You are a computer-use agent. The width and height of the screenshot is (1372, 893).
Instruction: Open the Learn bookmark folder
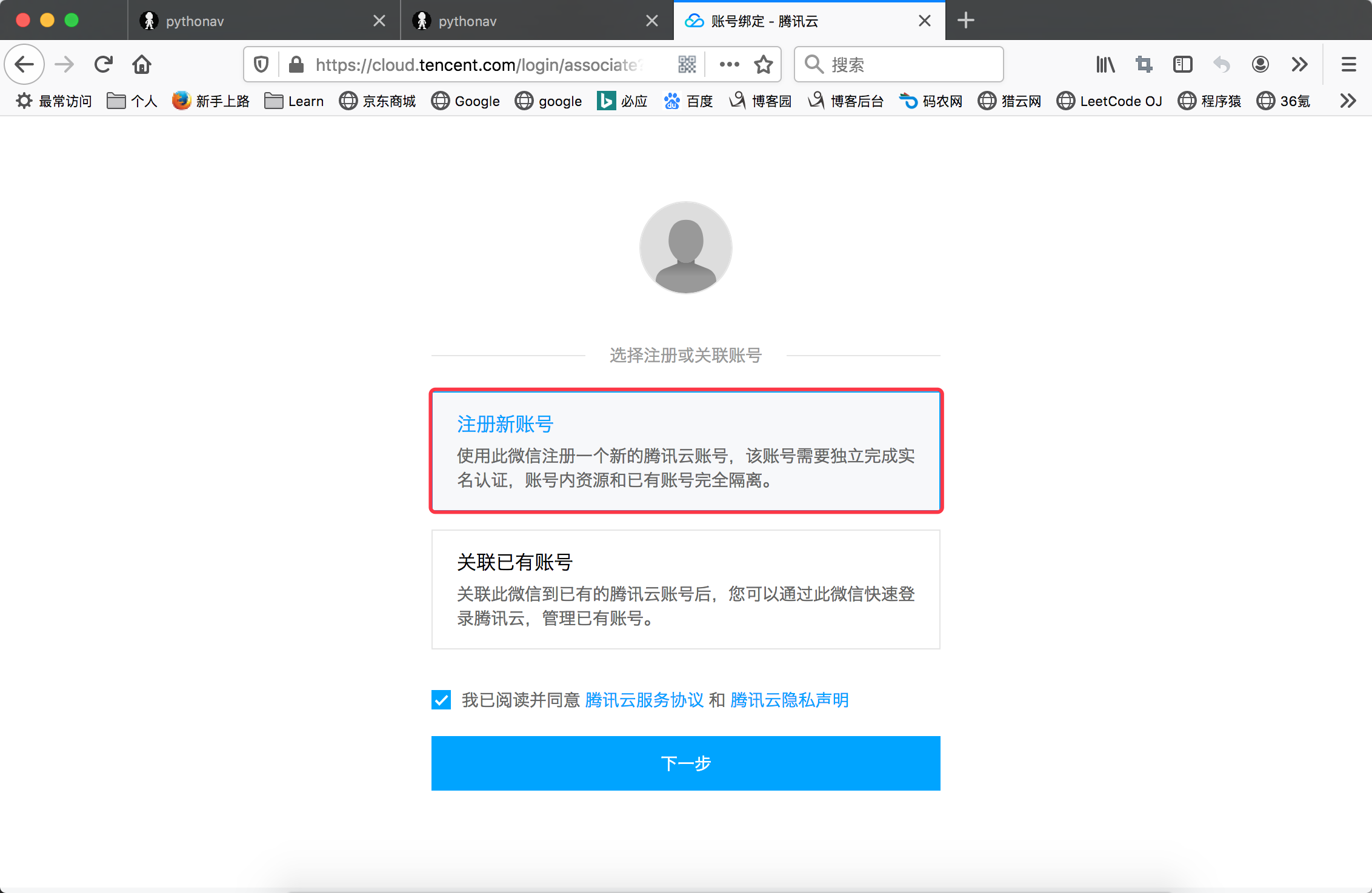[295, 101]
